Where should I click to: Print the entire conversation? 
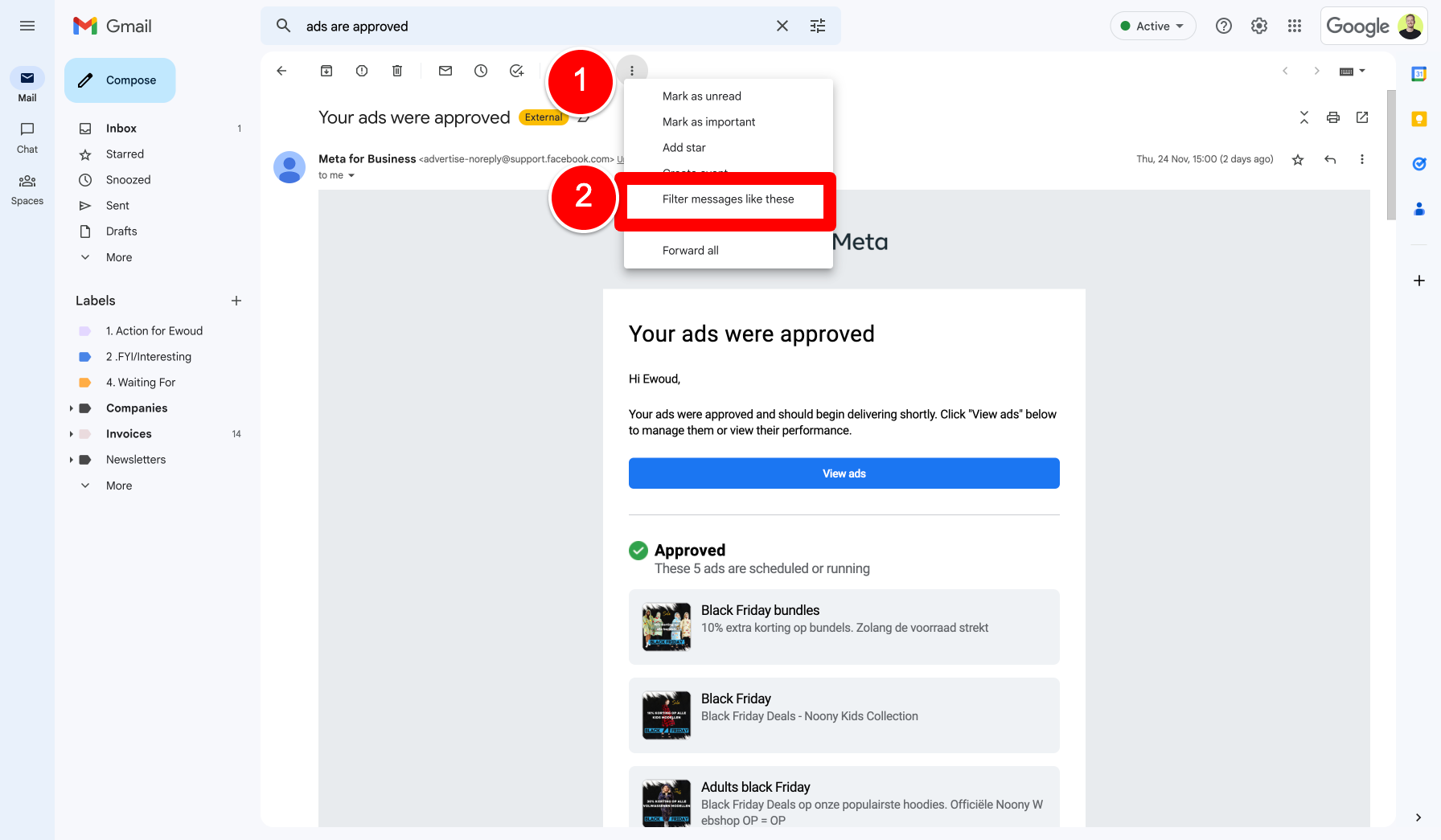point(1333,117)
